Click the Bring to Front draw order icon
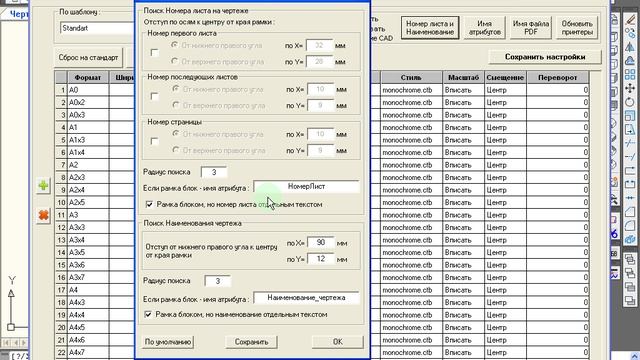640x360 pixels. (630, 259)
